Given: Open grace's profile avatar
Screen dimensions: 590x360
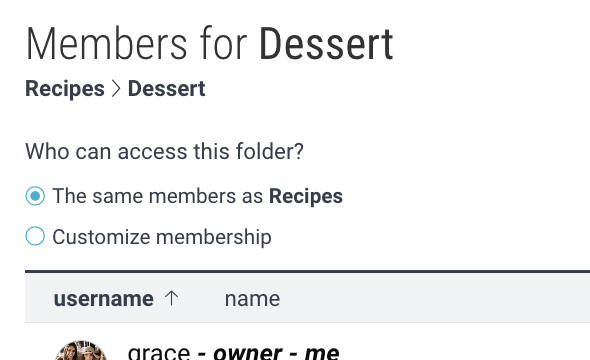Looking at the screenshot, I should click(81, 352).
